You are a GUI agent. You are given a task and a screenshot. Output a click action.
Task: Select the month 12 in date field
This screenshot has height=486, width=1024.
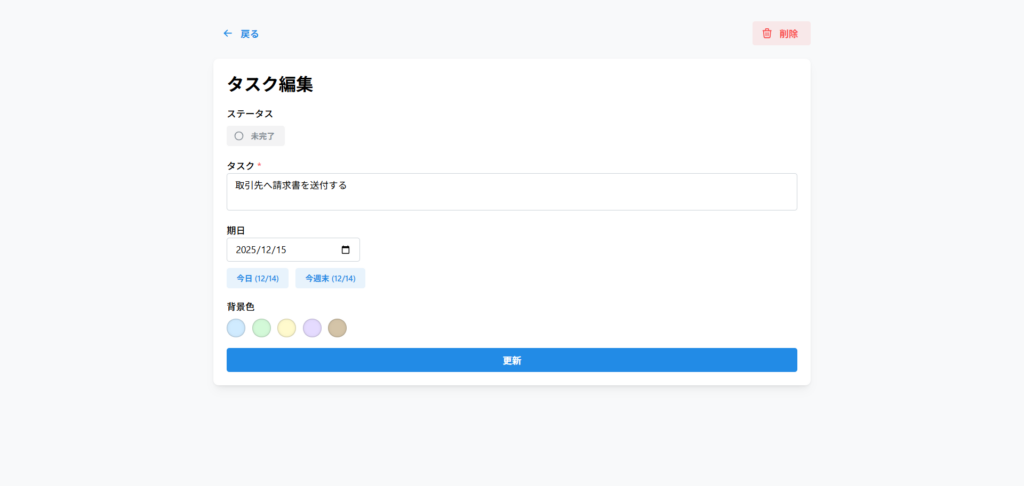click(268, 250)
